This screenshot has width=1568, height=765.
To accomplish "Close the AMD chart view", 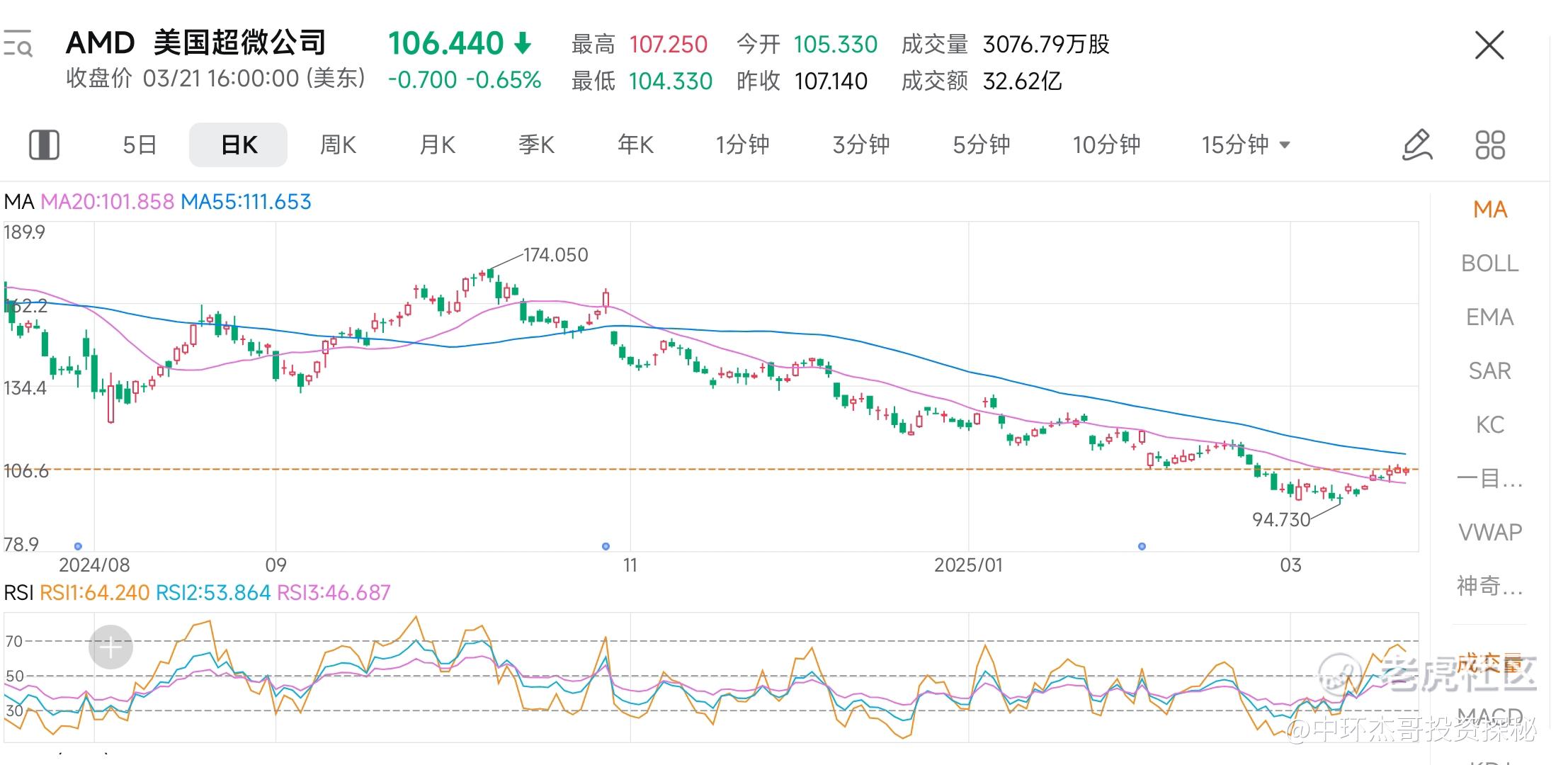I will (1489, 46).
